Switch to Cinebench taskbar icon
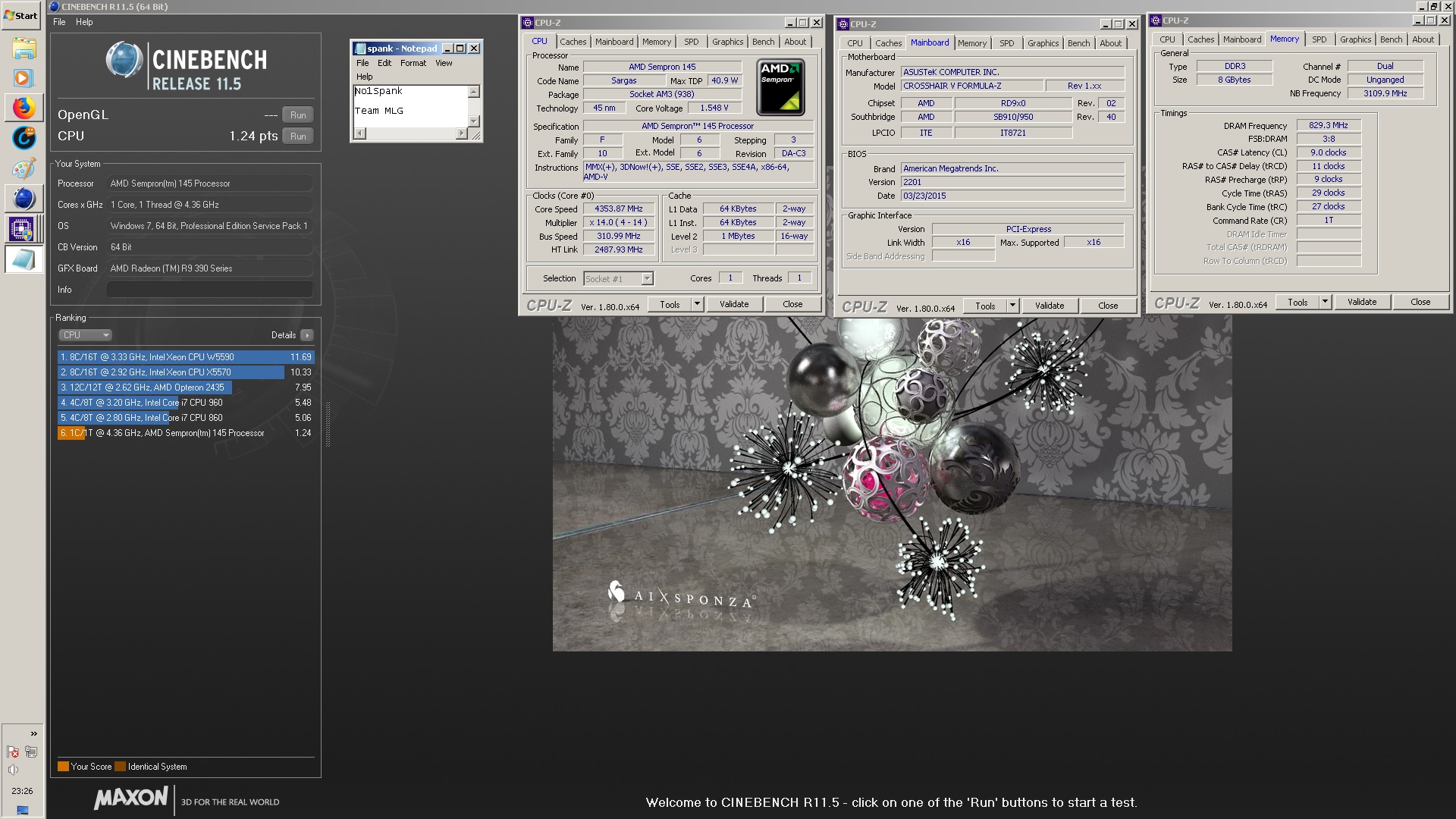The image size is (1456, 819). pyautogui.click(x=24, y=199)
